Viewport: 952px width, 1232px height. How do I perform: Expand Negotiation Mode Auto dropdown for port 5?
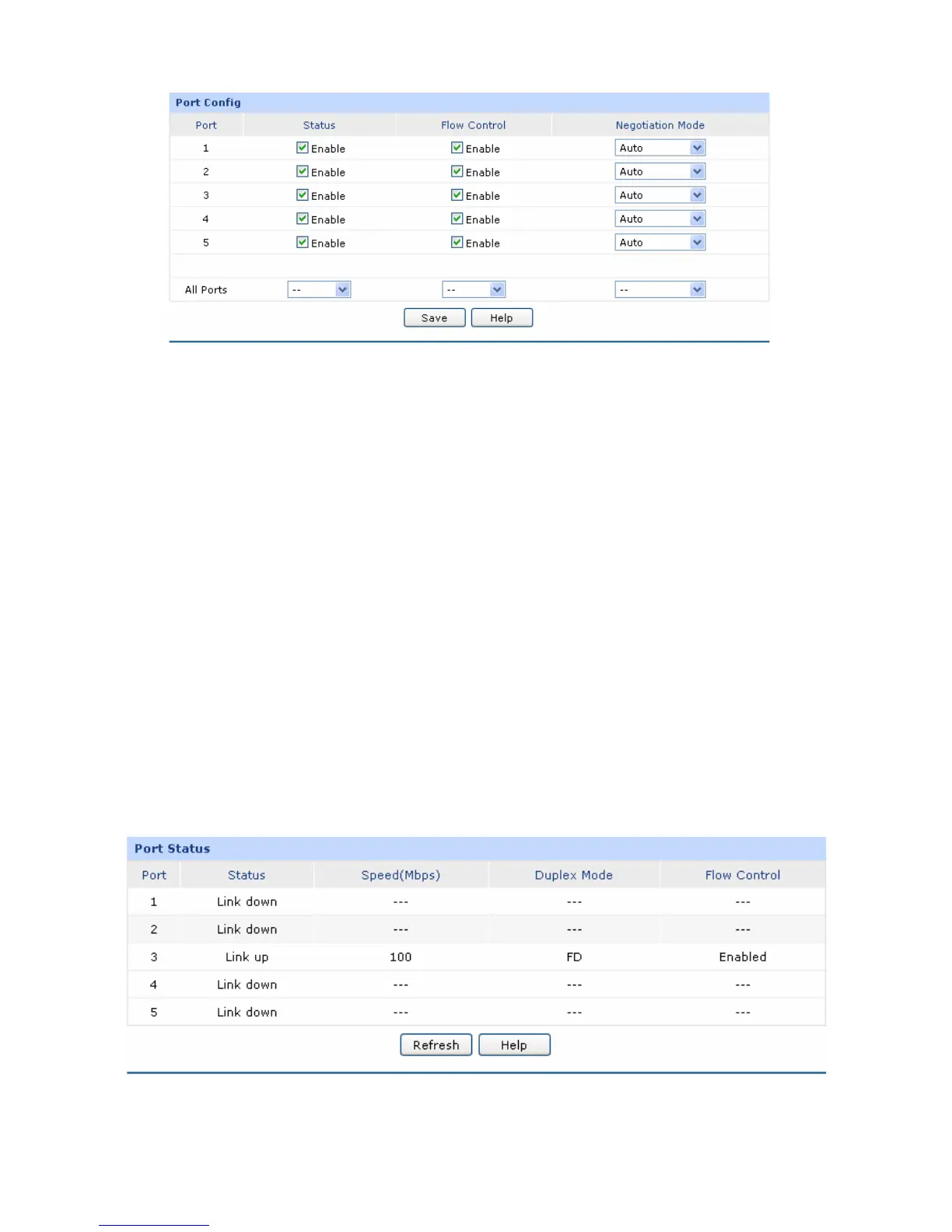[x=660, y=243]
